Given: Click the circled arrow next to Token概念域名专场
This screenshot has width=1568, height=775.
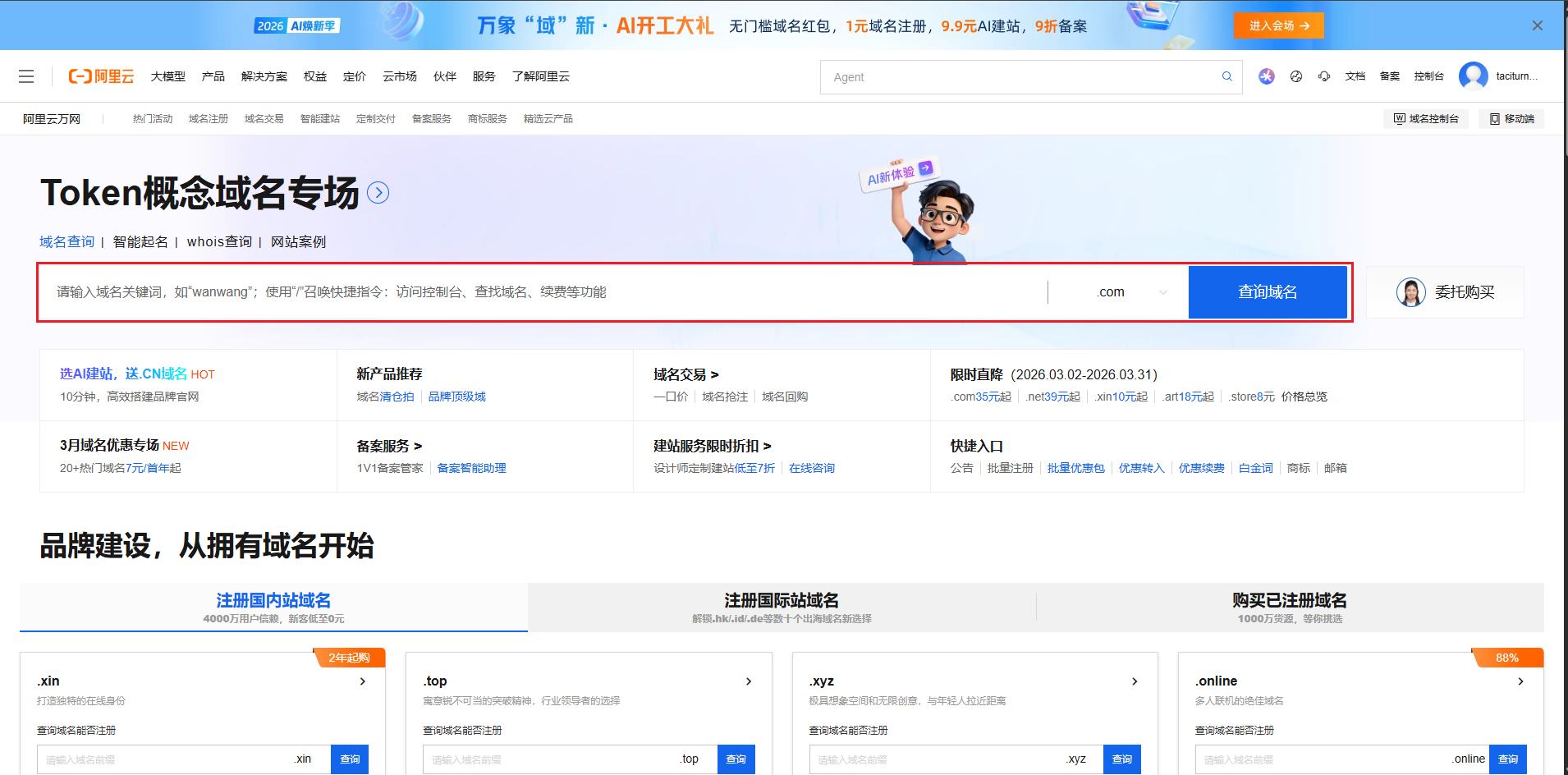Looking at the screenshot, I should tap(378, 193).
